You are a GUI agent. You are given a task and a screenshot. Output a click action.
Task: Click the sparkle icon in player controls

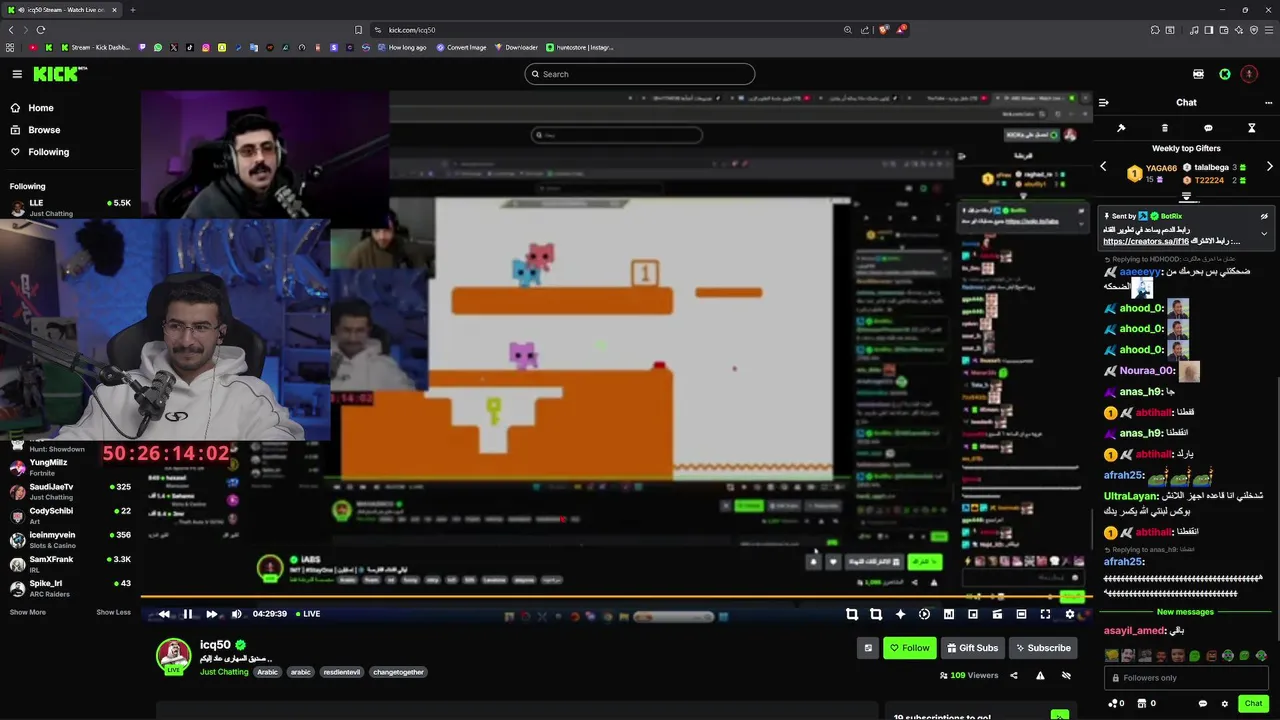pyautogui.click(x=900, y=614)
